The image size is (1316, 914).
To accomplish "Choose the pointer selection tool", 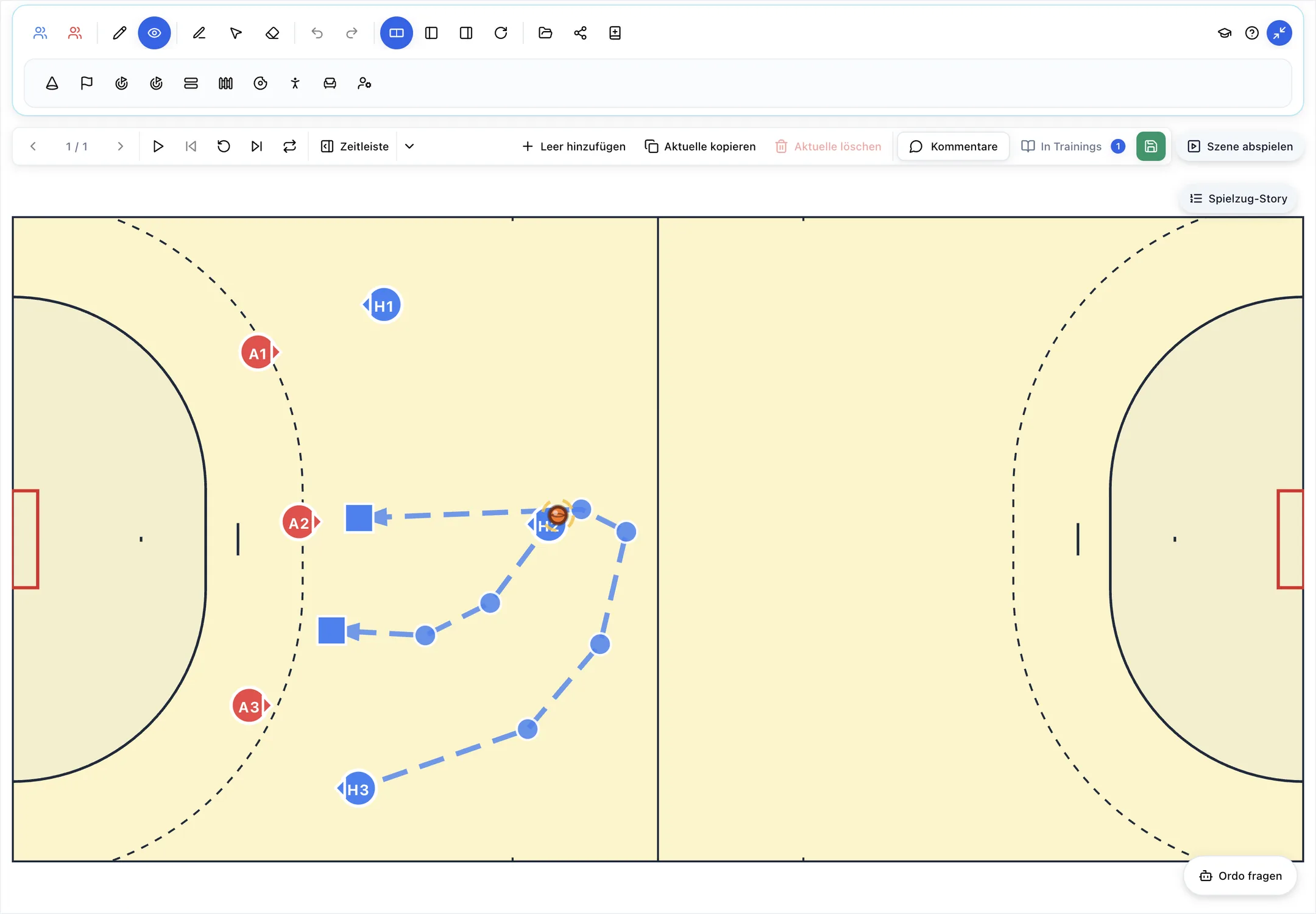I will pos(236,33).
